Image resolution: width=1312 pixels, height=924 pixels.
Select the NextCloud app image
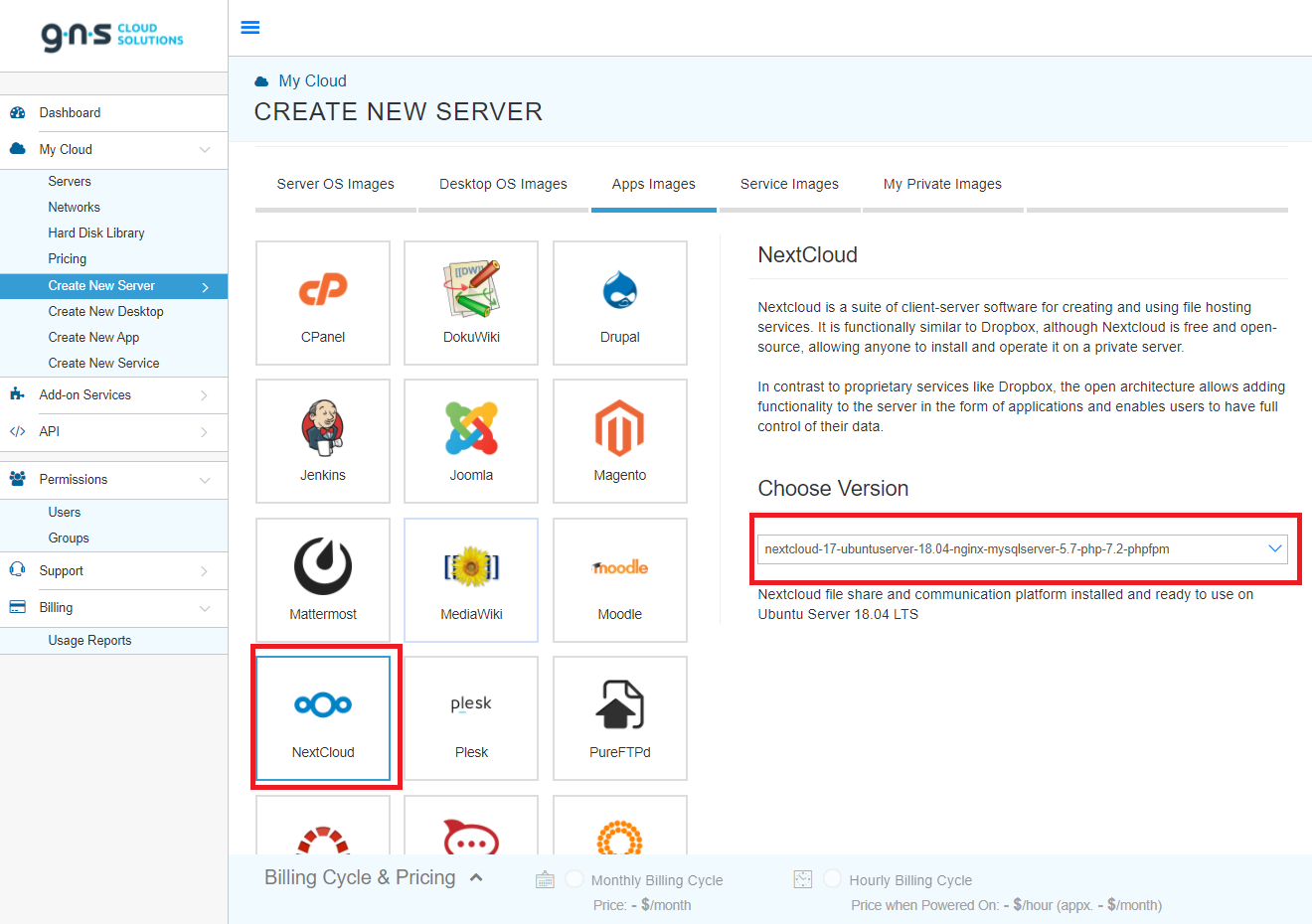[x=323, y=718]
